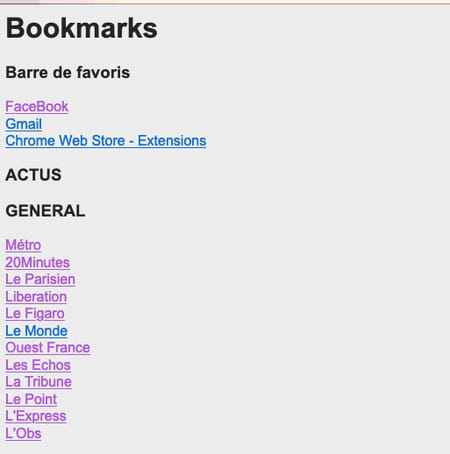Visit the 20Minutes bookmark
The width and height of the screenshot is (450, 454).
click(x=38, y=263)
